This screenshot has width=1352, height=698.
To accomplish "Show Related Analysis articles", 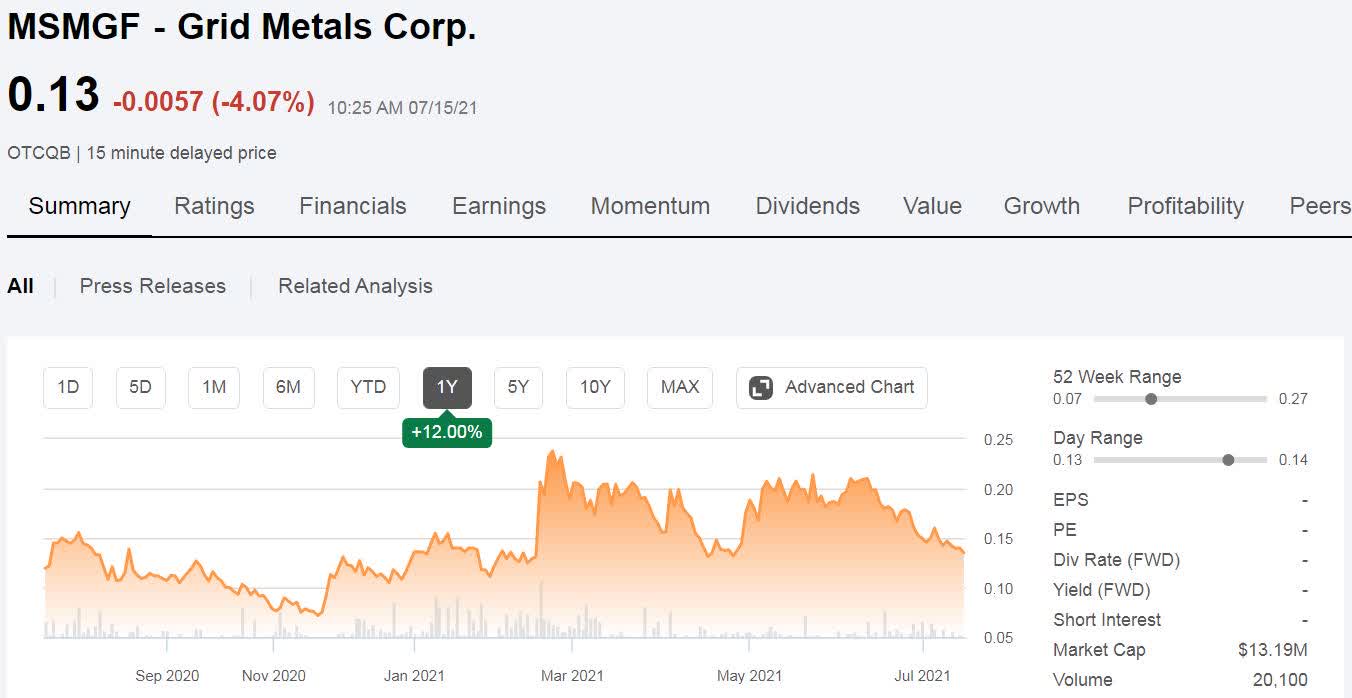I will (x=355, y=286).
